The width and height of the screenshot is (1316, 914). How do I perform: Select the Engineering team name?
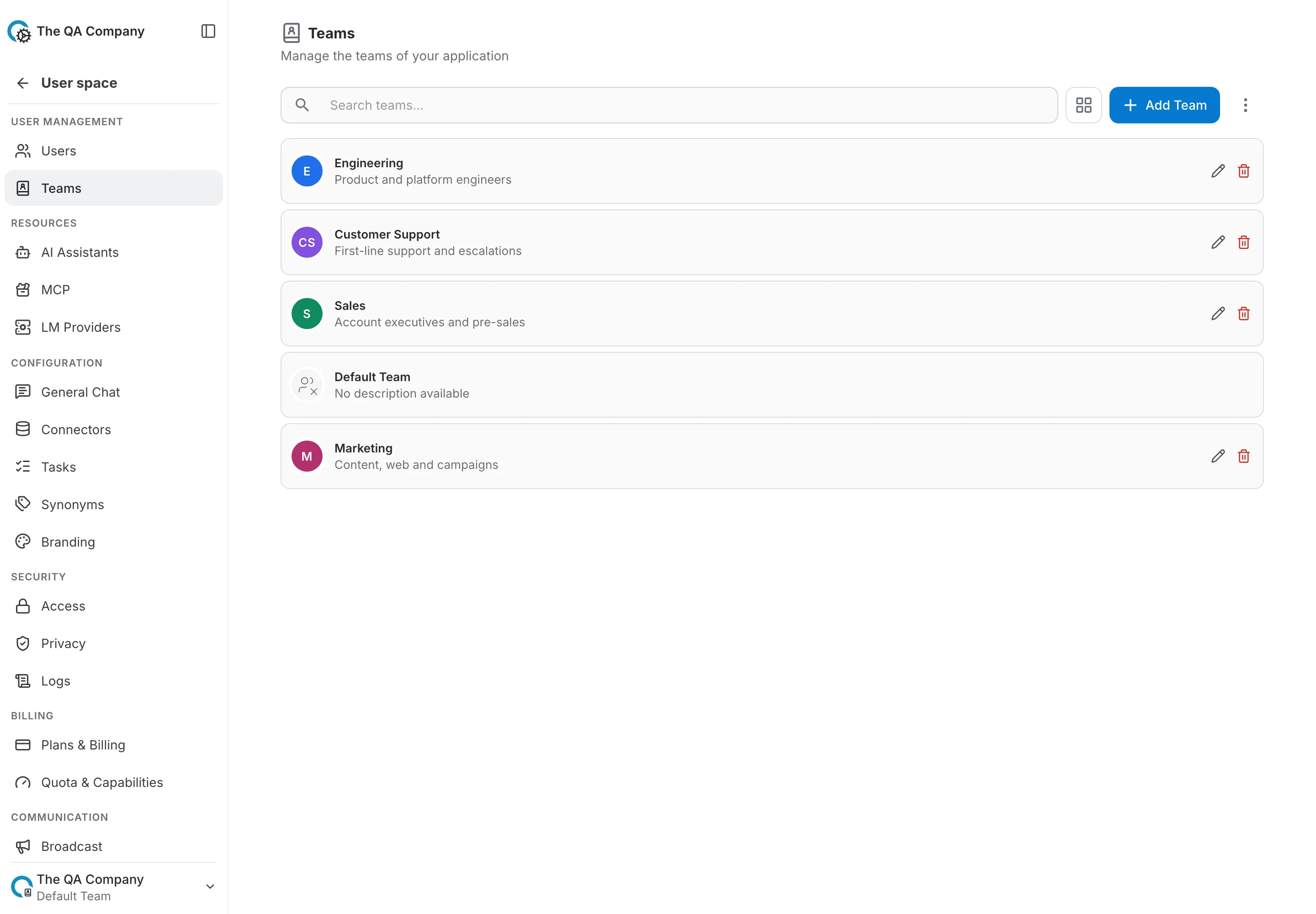(369, 163)
